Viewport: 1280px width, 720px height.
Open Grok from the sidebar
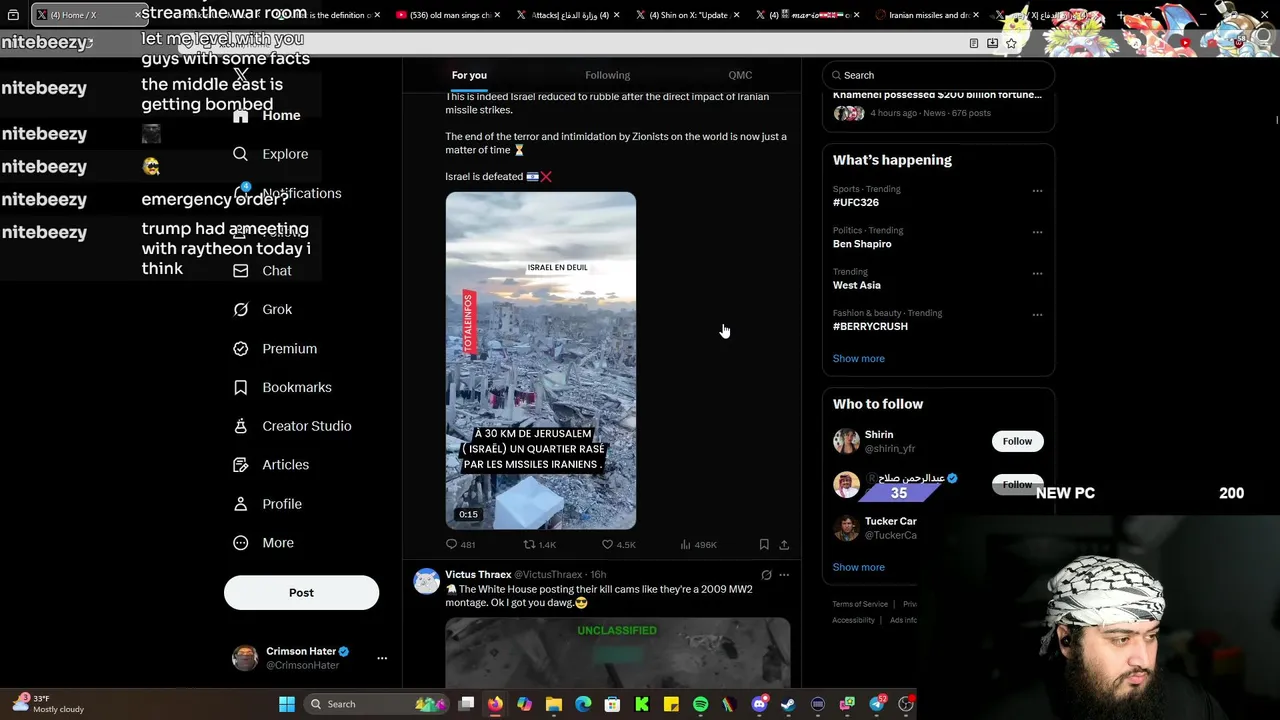[263, 310]
